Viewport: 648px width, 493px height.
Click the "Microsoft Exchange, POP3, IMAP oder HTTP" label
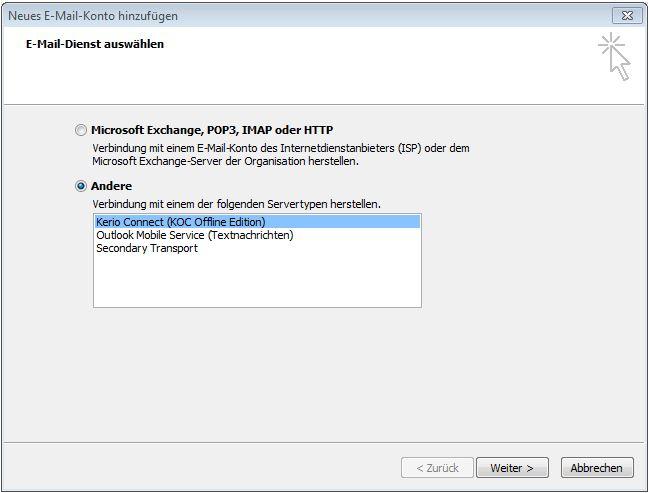click(x=212, y=130)
